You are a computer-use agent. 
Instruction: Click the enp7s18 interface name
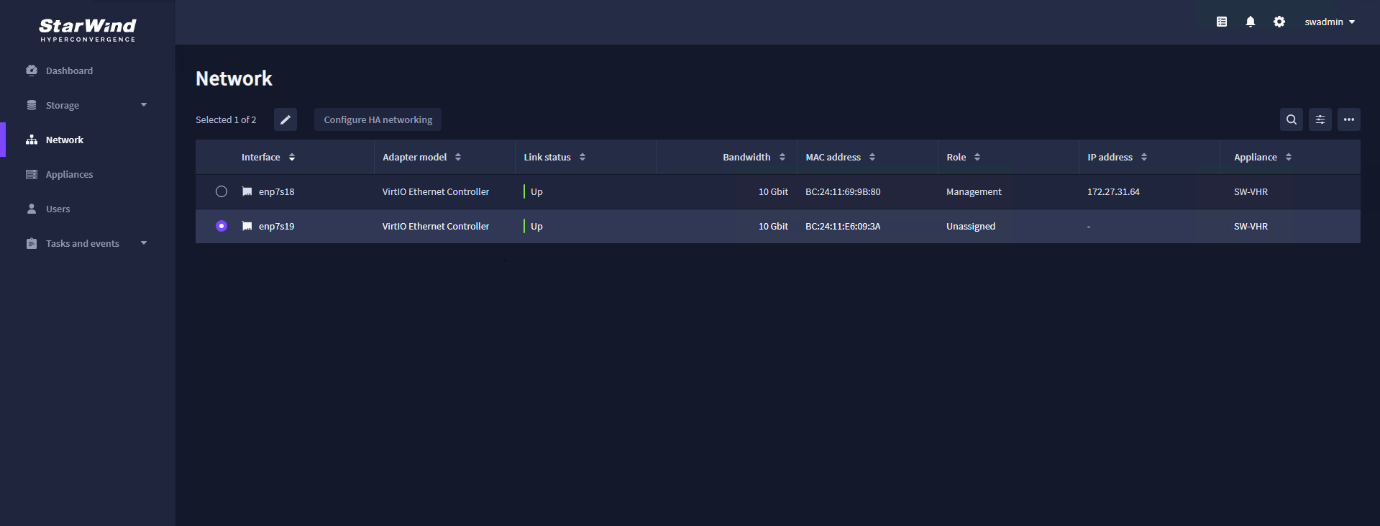pos(276,192)
